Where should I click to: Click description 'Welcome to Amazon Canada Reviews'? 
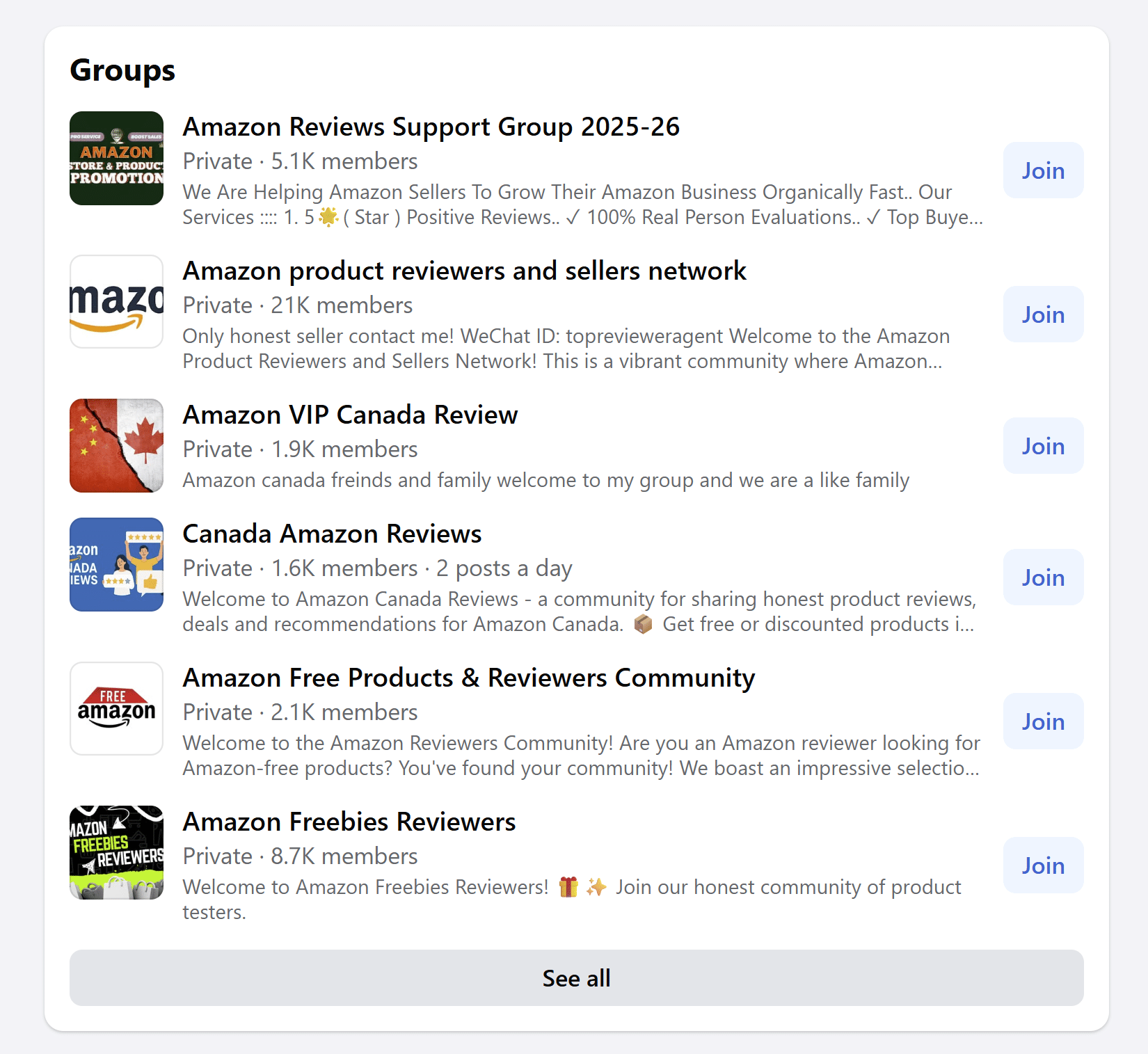click(580, 612)
